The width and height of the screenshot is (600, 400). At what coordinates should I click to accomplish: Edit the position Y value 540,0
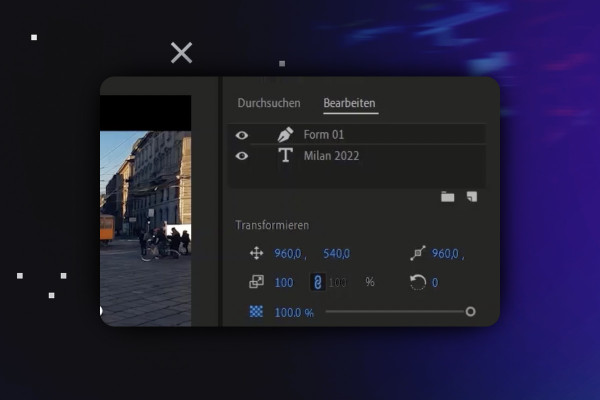pyautogui.click(x=336, y=254)
